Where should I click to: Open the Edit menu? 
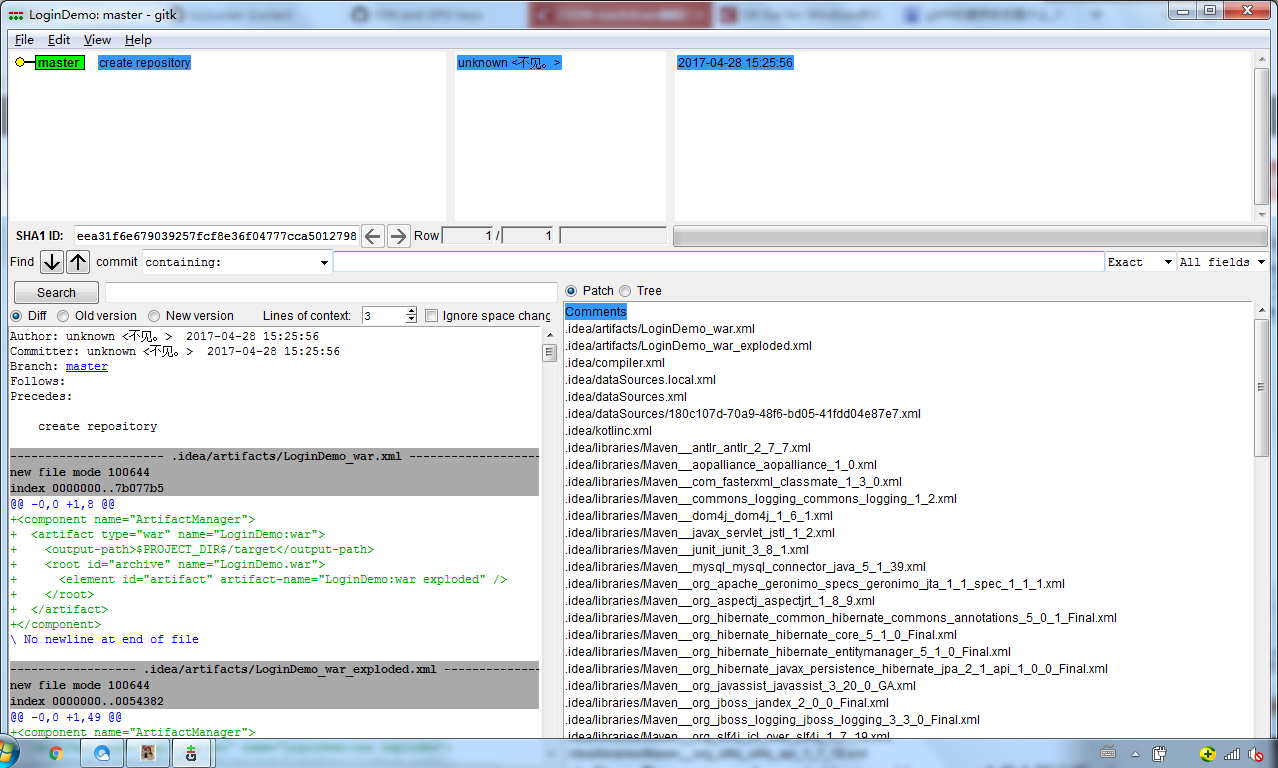(x=59, y=40)
